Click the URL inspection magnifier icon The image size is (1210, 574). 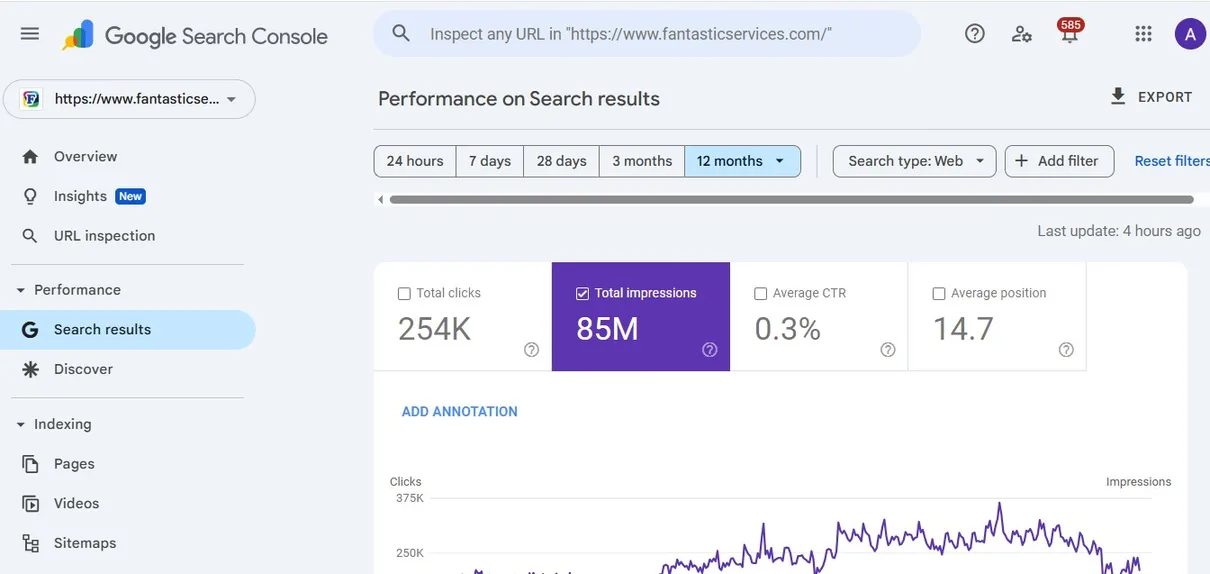click(30, 236)
